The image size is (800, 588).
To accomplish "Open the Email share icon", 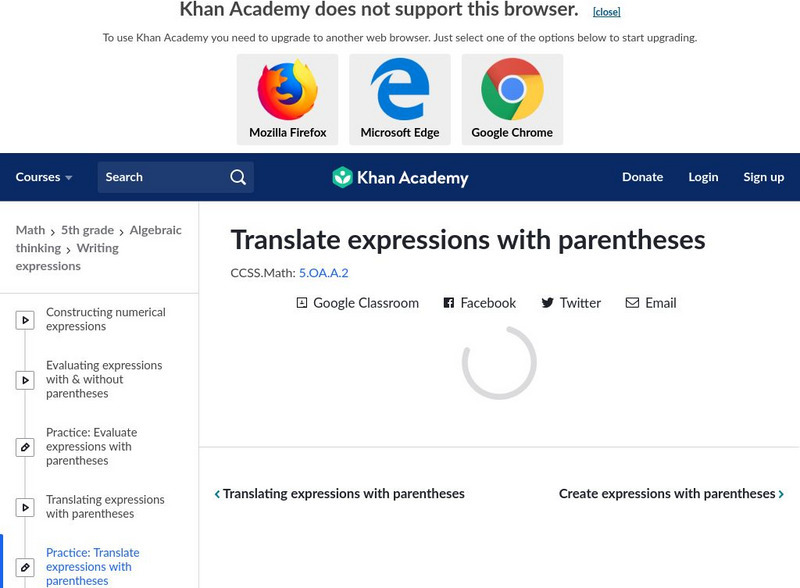I will tap(630, 303).
